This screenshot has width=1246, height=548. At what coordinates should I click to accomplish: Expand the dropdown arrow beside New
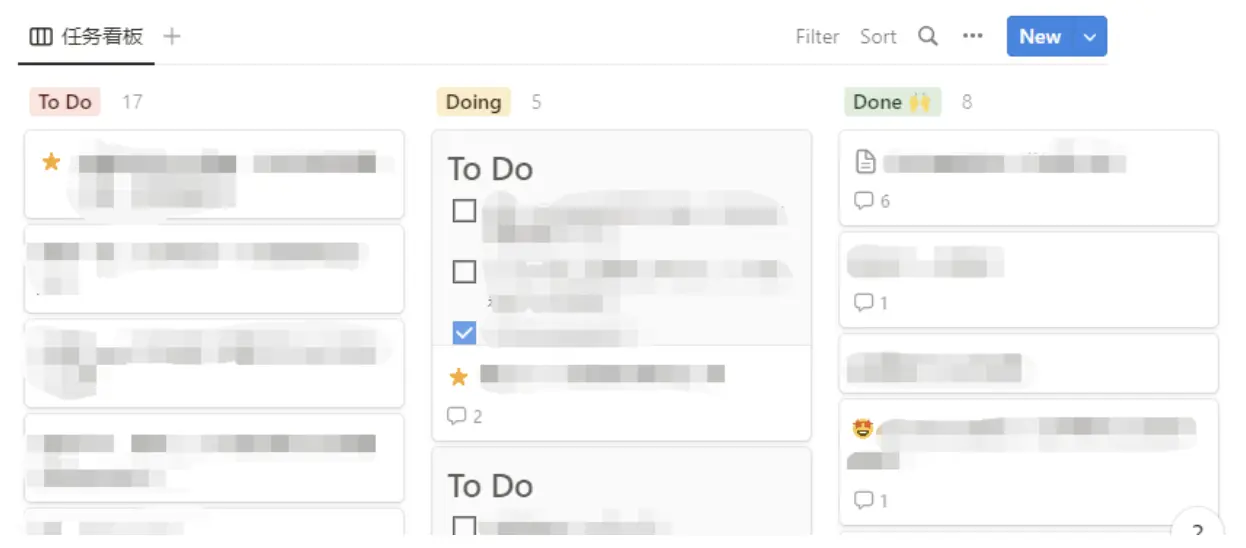click(x=1089, y=37)
